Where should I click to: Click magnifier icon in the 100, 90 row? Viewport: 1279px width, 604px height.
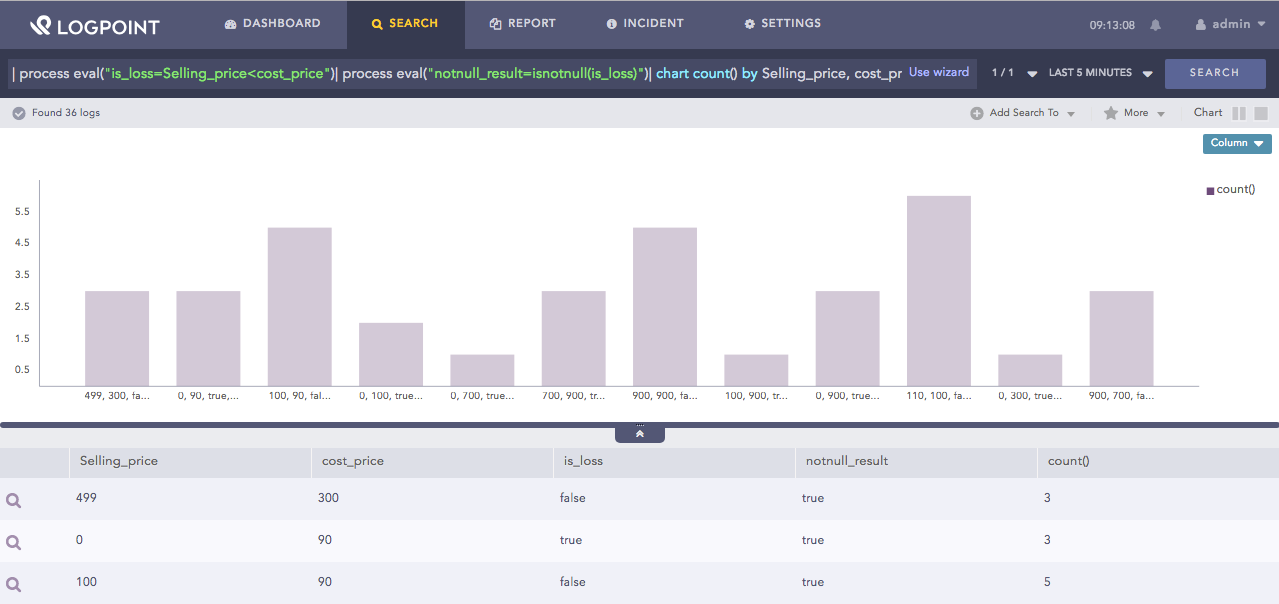[14, 584]
